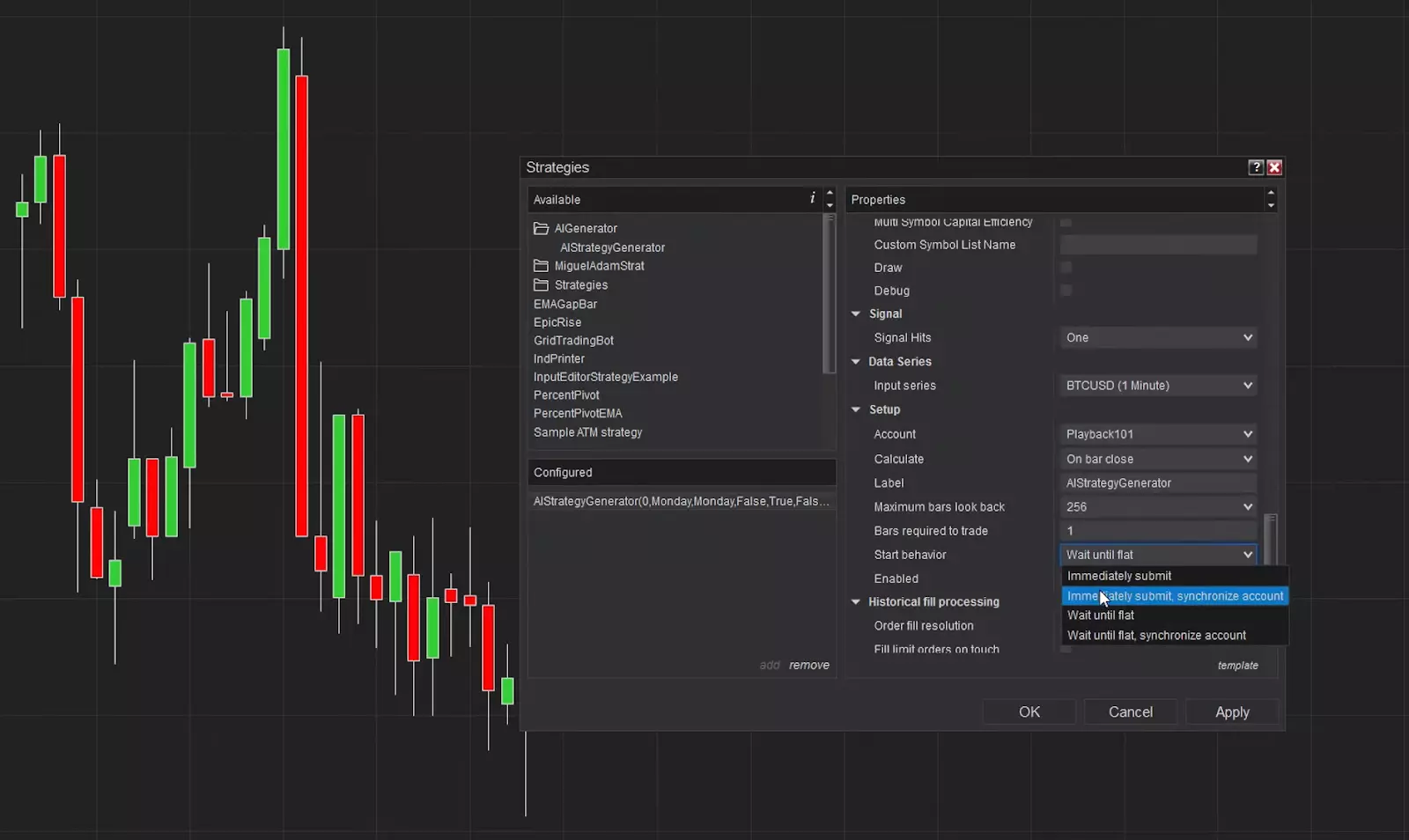Open Maximum bars look back dropdown
Viewport: 1409px width, 840px height.
pos(1159,507)
